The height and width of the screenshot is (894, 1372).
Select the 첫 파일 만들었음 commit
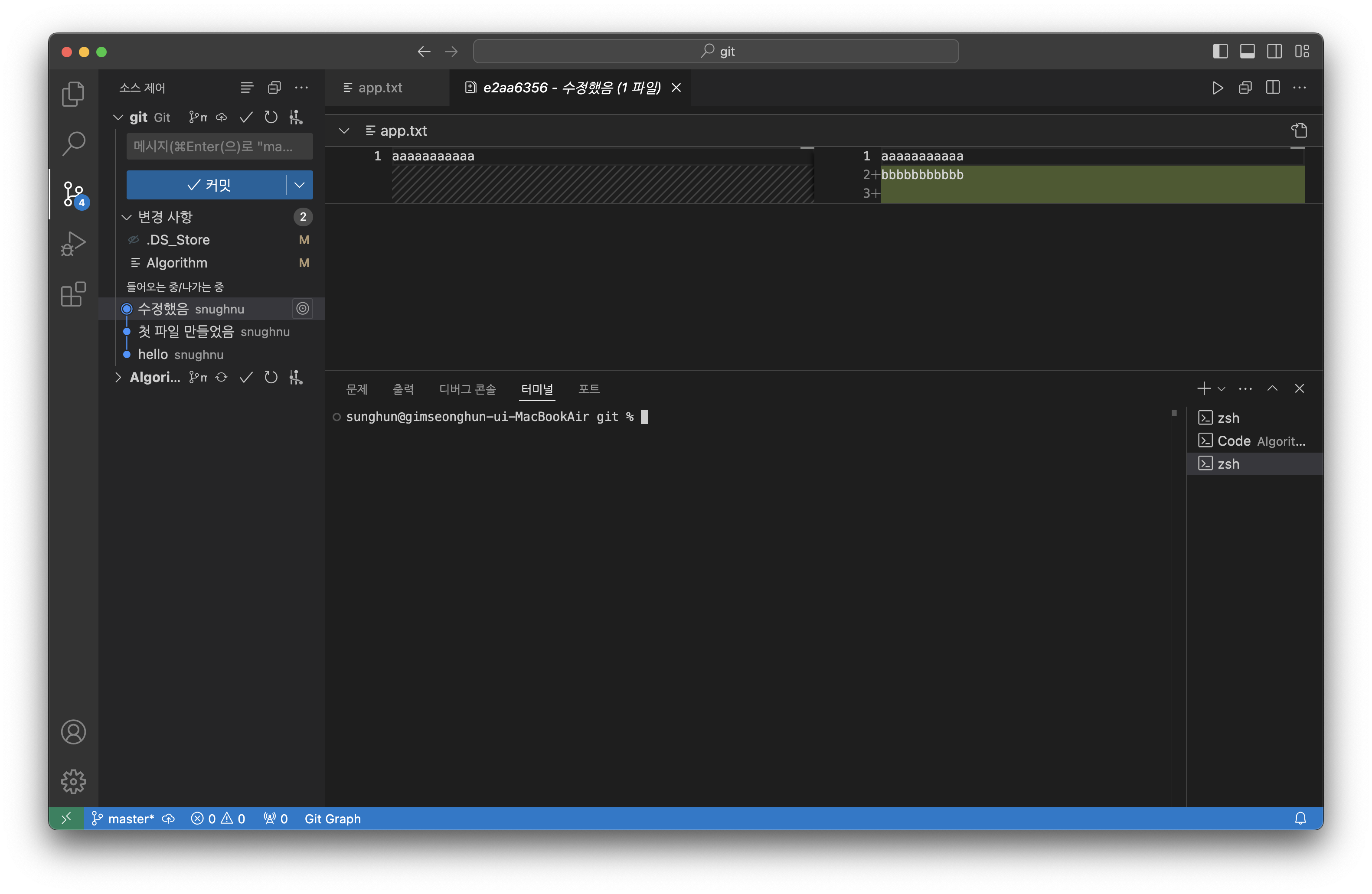[x=186, y=332]
